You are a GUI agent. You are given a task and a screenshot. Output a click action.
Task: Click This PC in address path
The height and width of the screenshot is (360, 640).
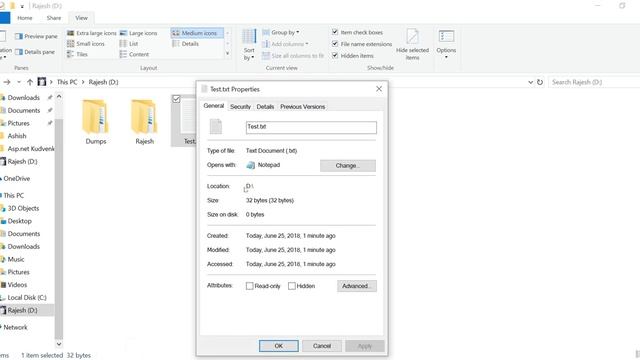pos(67,82)
